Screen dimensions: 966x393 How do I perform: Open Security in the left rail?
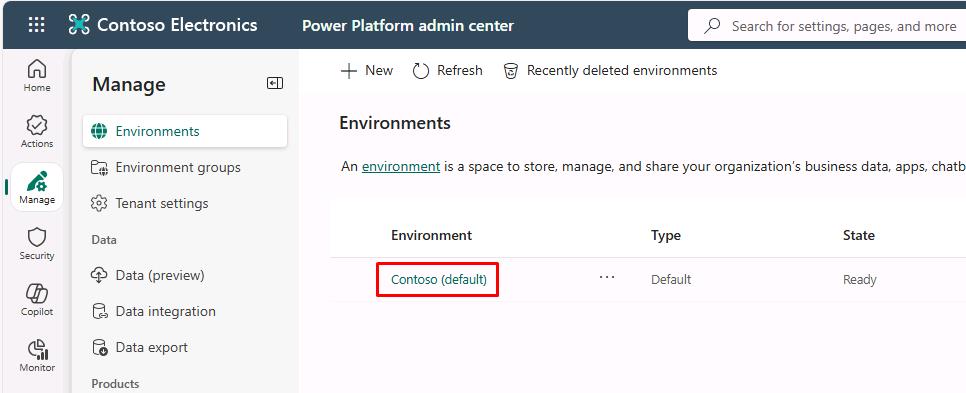37,244
